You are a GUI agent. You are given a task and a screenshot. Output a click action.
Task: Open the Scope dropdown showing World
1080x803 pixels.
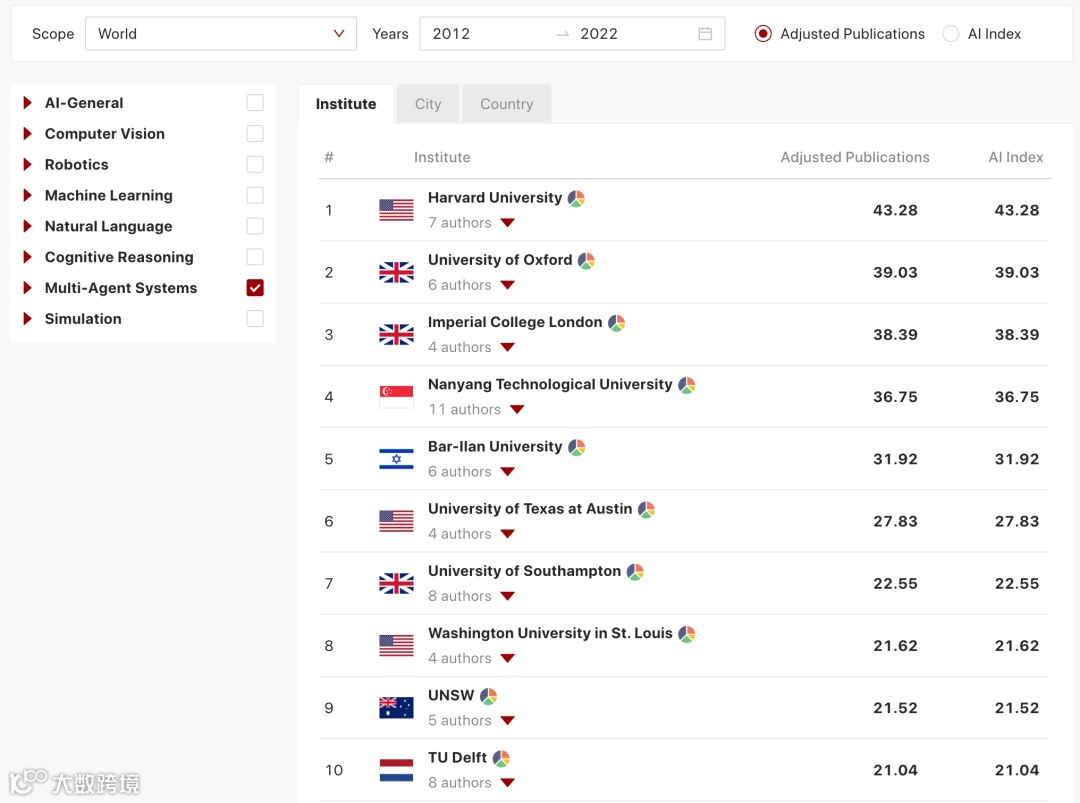click(x=220, y=34)
